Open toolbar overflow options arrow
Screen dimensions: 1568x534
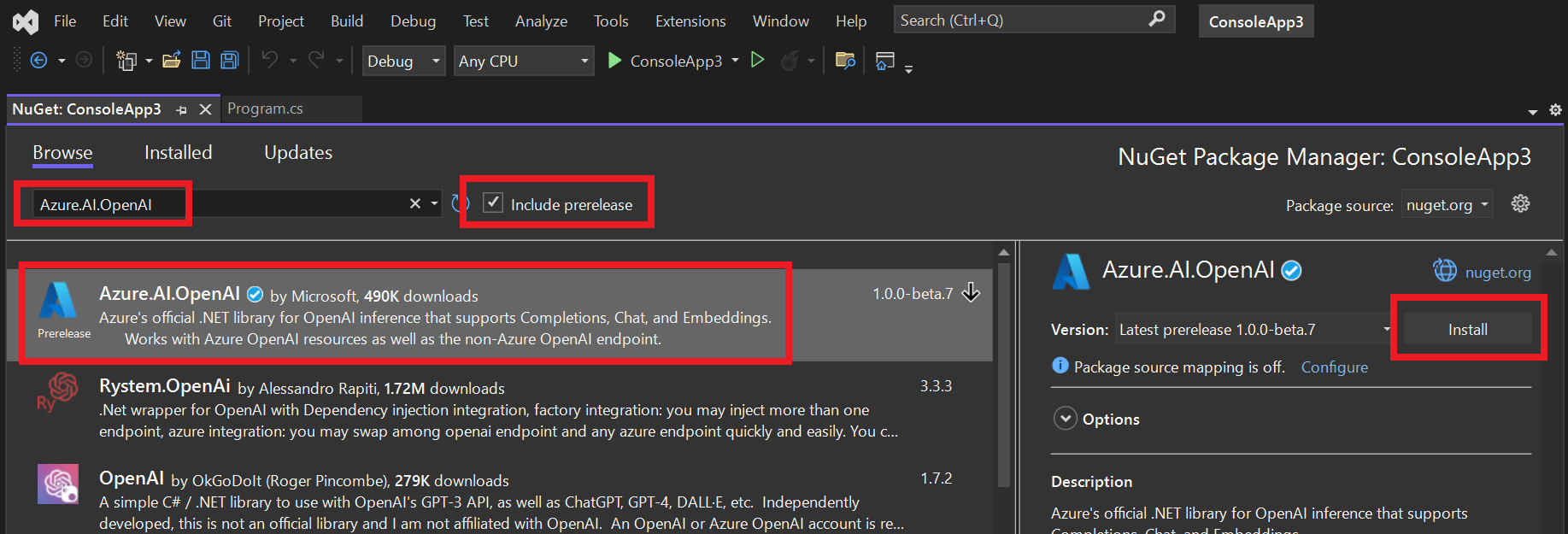coord(908,69)
